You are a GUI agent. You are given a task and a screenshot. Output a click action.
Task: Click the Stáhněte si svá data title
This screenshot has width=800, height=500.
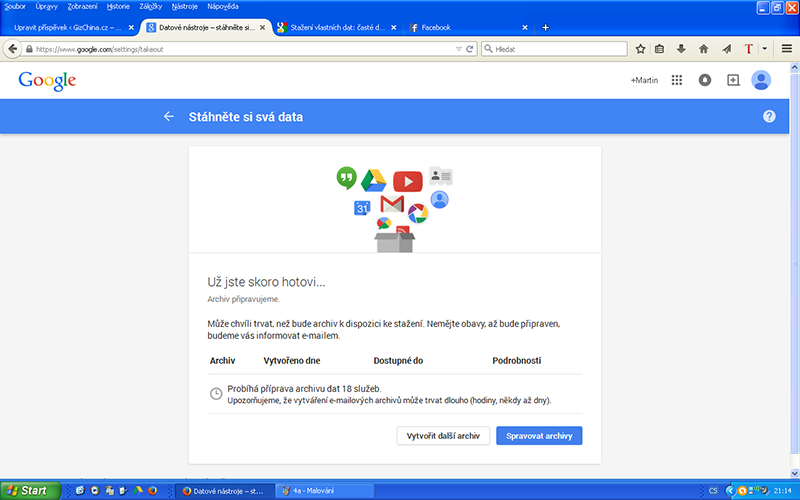pyautogui.click(x=246, y=117)
